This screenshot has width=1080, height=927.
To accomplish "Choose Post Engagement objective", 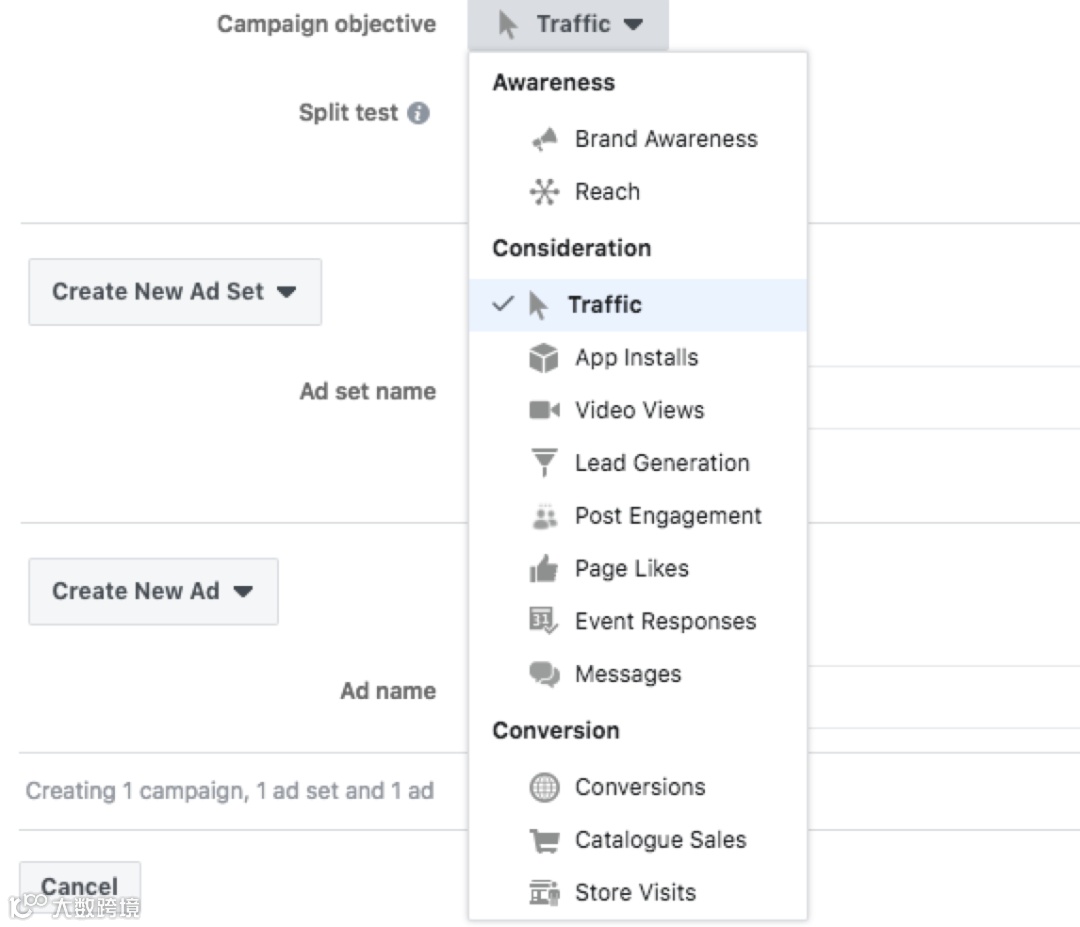I will [x=667, y=516].
